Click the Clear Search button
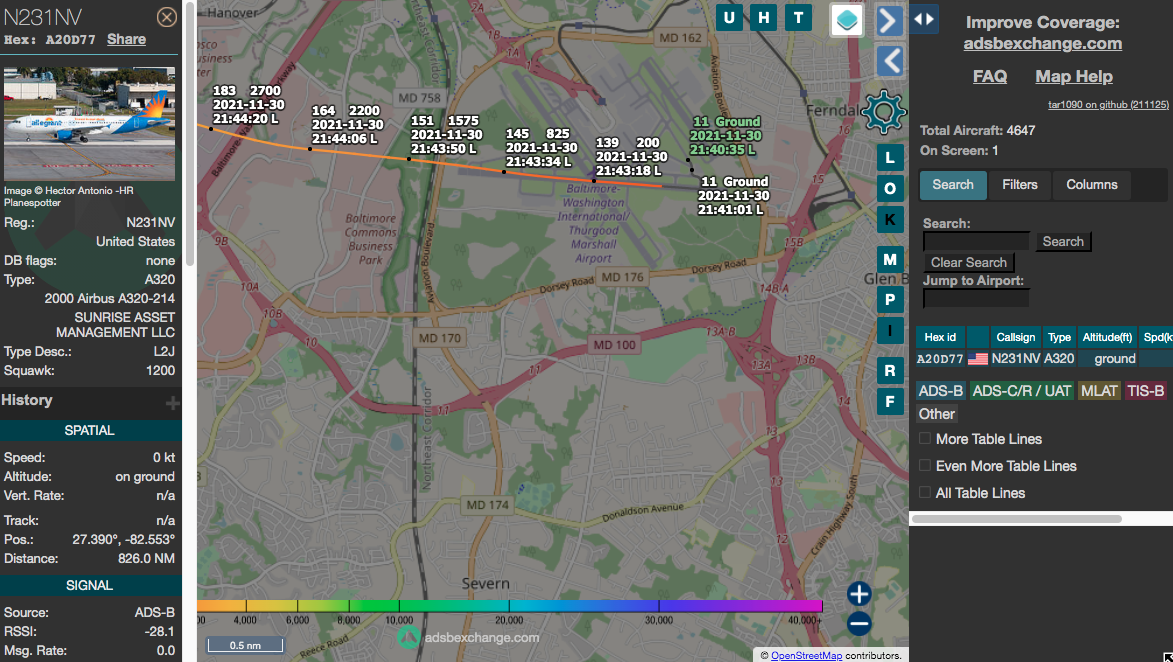 pos(969,263)
